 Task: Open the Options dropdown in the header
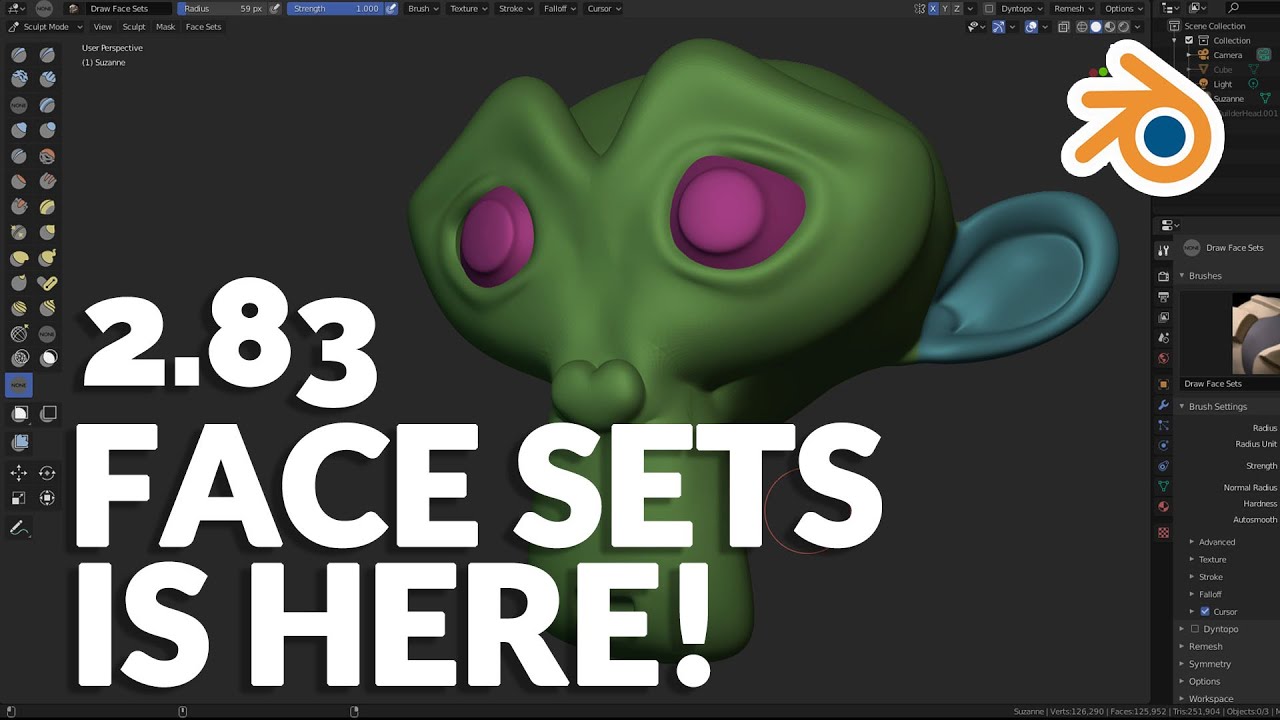click(1123, 8)
